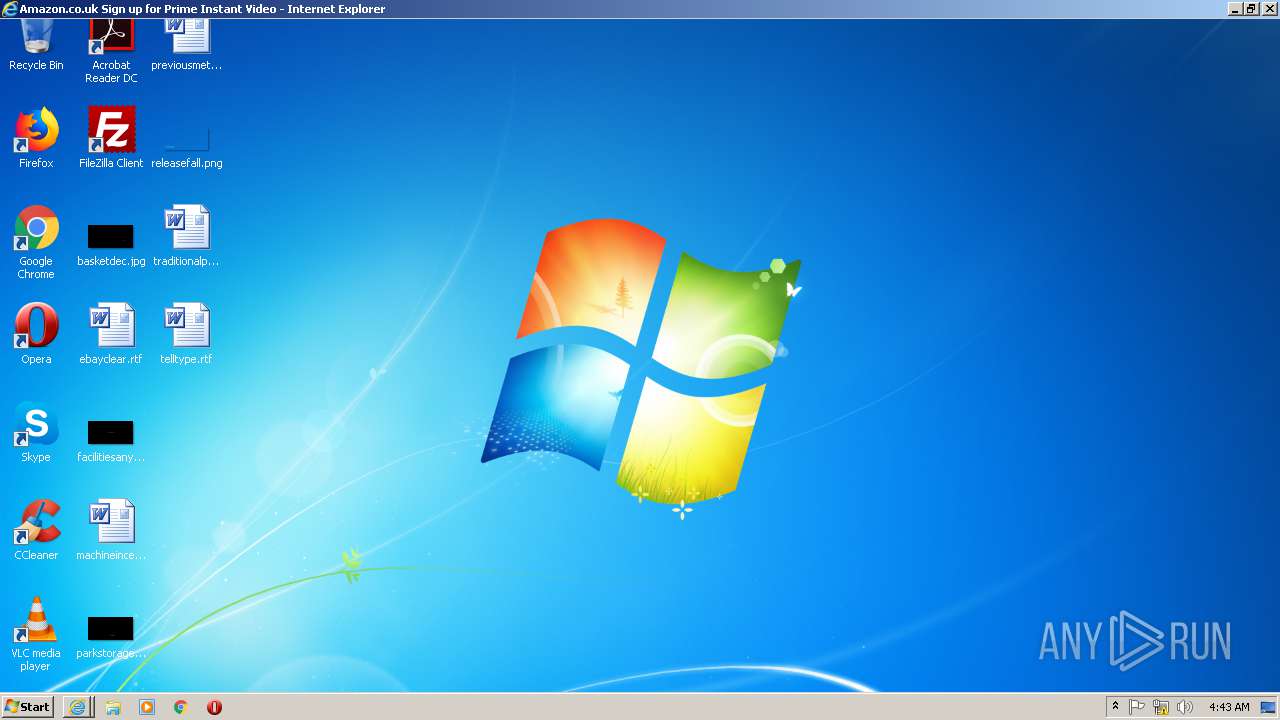Open the Start menu
This screenshot has width=1280, height=720.
click(27, 707)
